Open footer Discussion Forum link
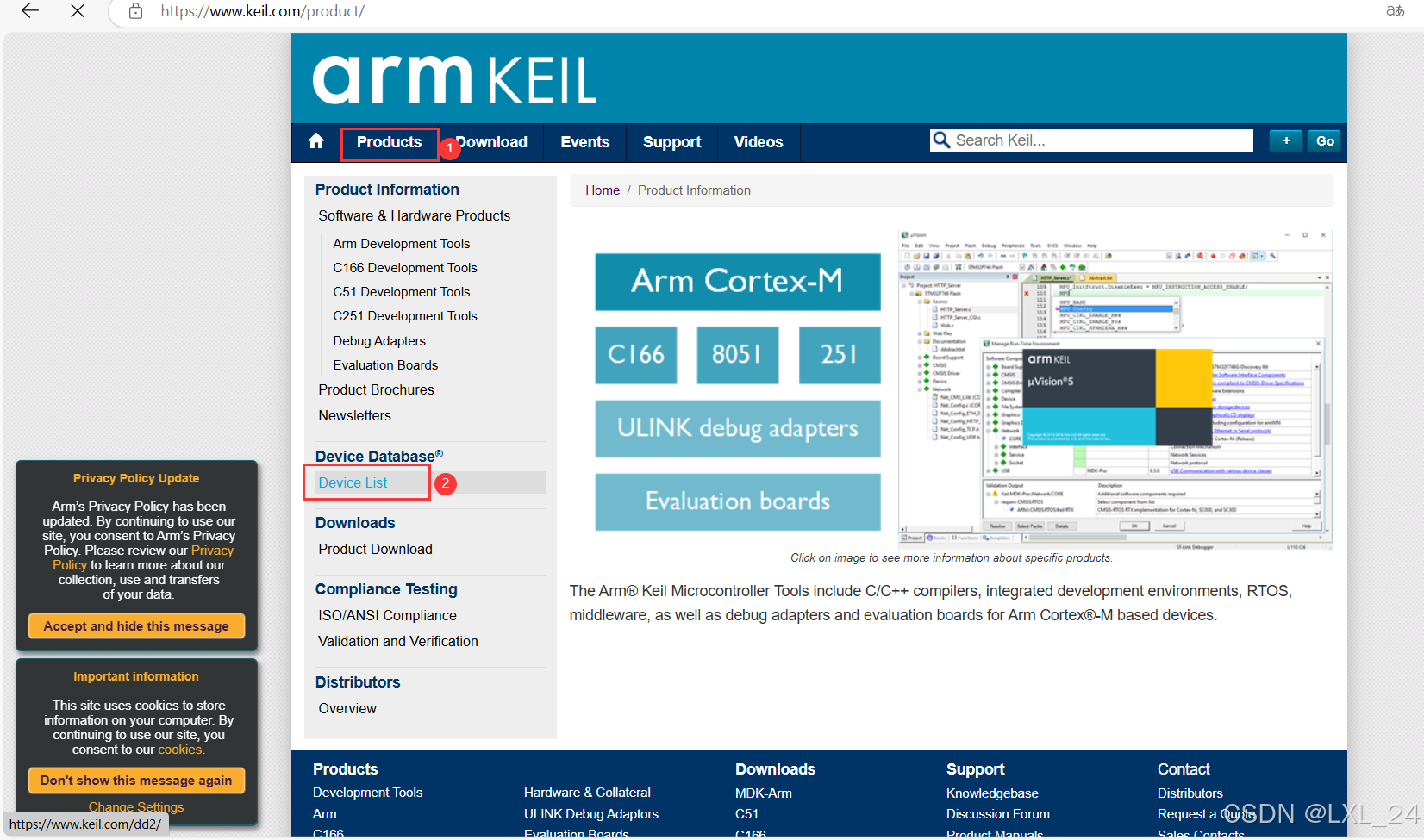Image resolution: width=1424 pixels, height=840 pixels. pos(998,814)
